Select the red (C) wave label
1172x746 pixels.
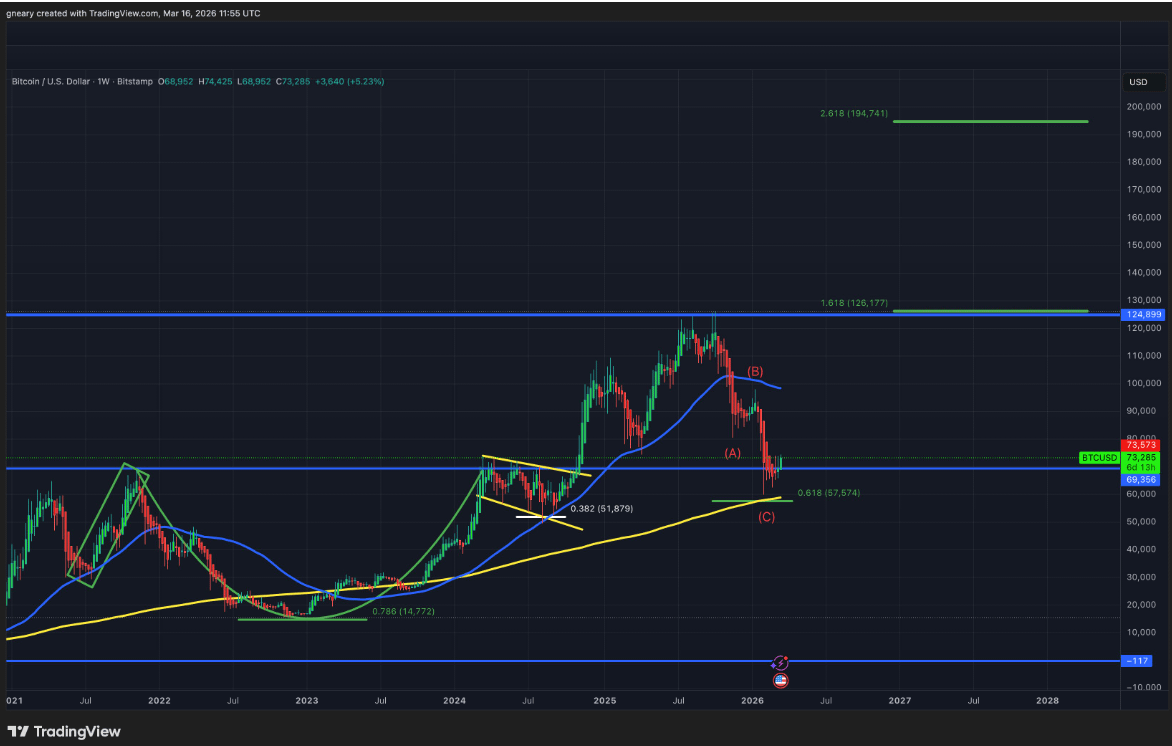coord(766,517)
